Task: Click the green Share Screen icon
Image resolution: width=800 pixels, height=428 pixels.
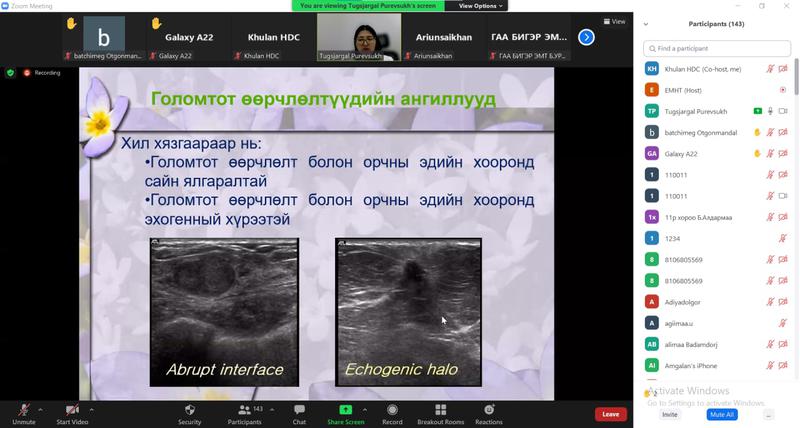Action: pyautogui.click(x=345, y=410)
